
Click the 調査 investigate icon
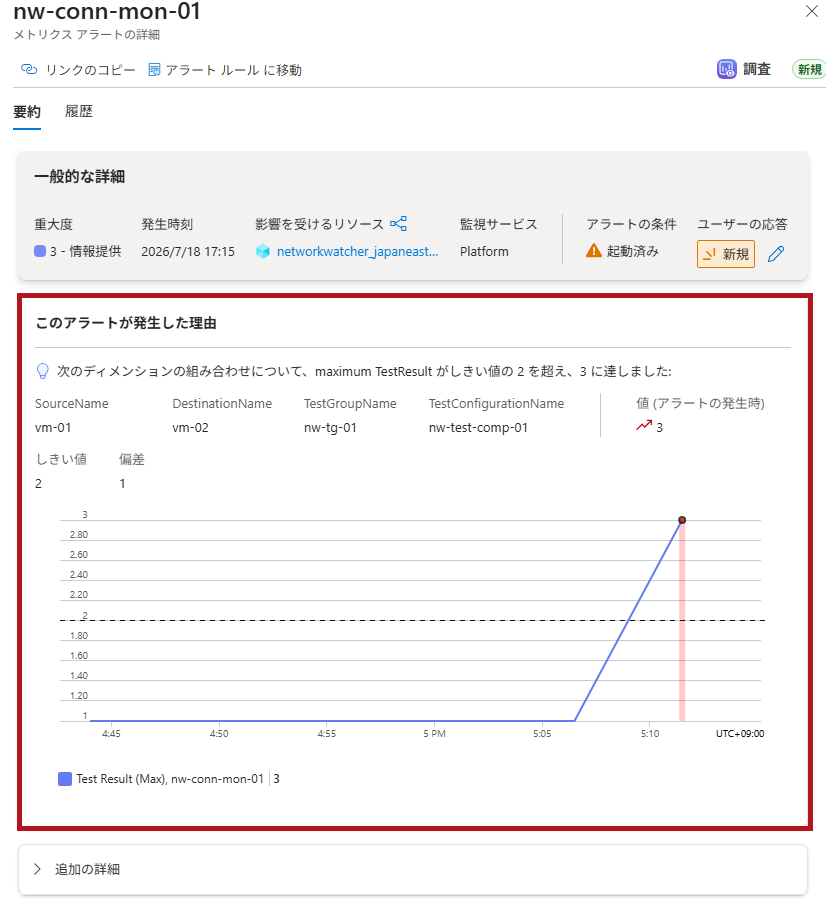[727, 70]
